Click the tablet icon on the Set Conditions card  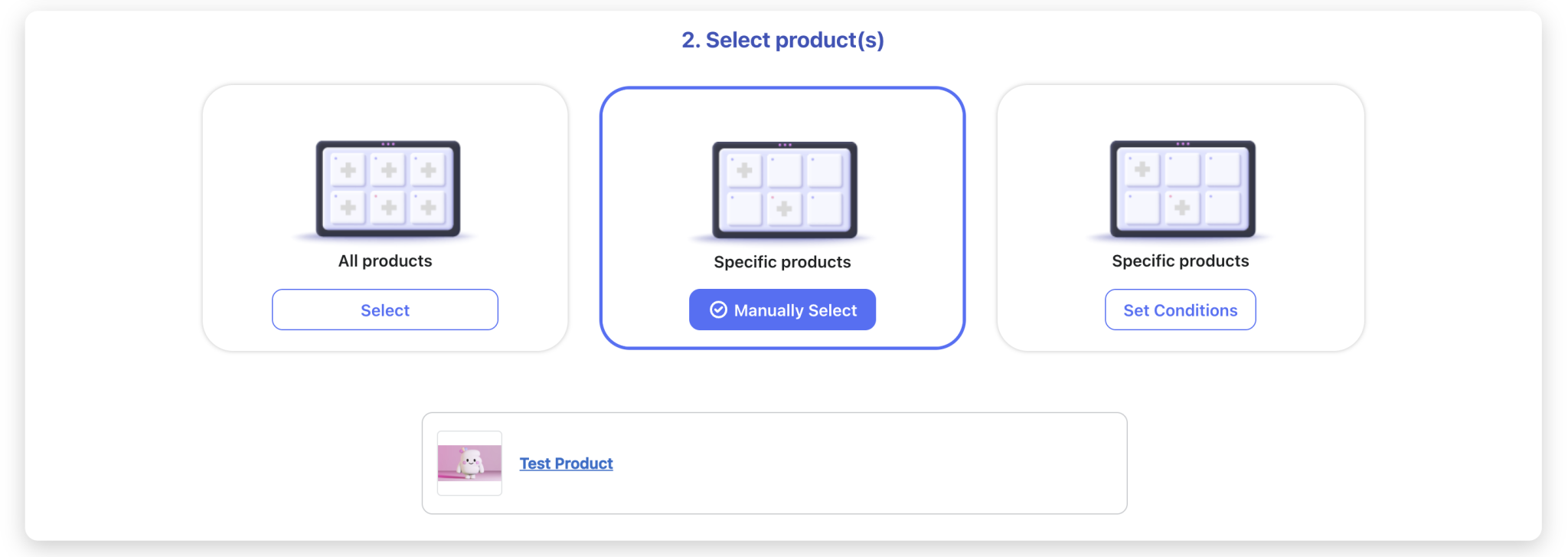(1181, 189)
